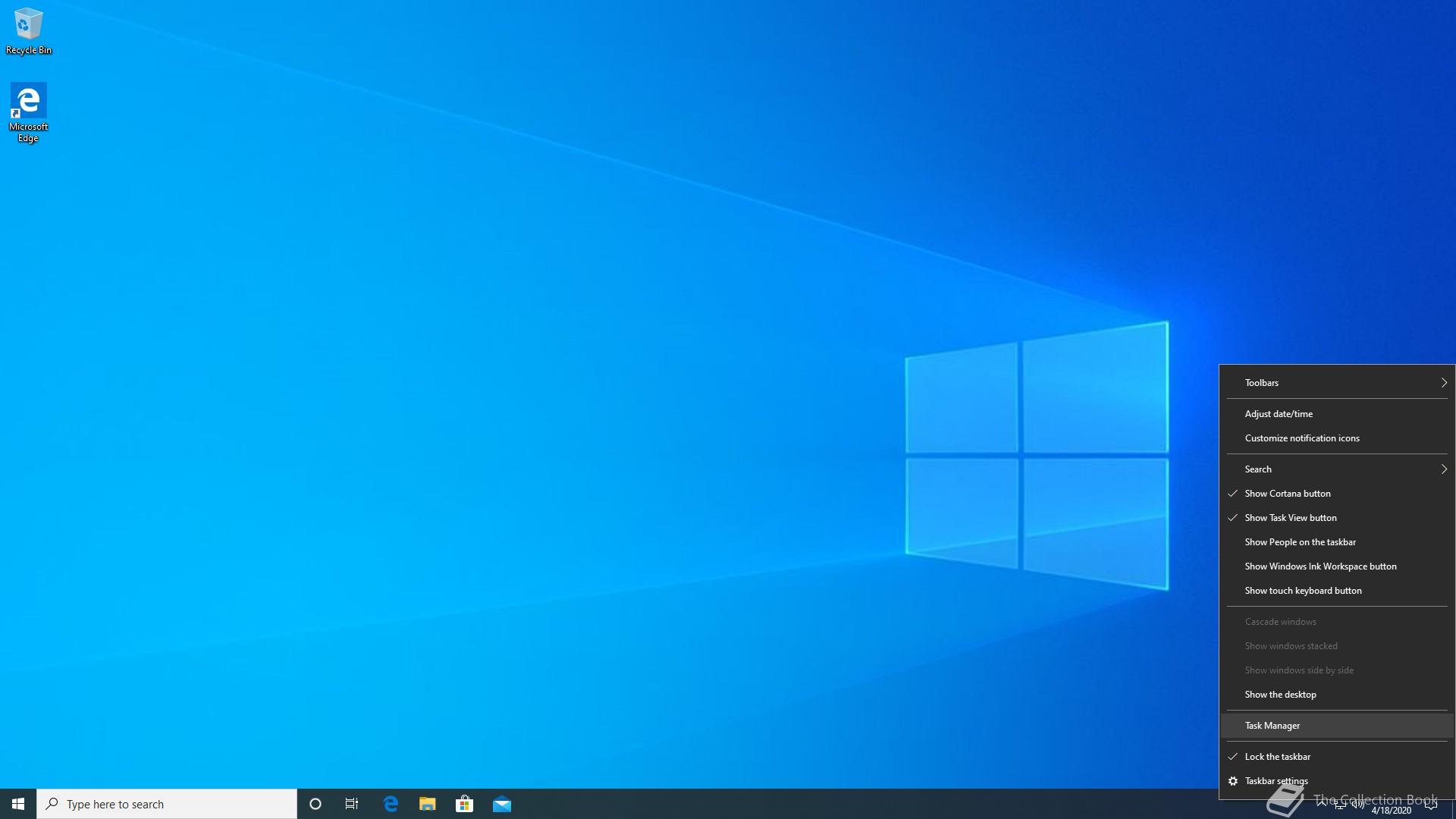This screenshot has height=819, width=1456.
Task: Click in the 'Type here to search' box
Action: pyautogui.click(x=167, y=804)
